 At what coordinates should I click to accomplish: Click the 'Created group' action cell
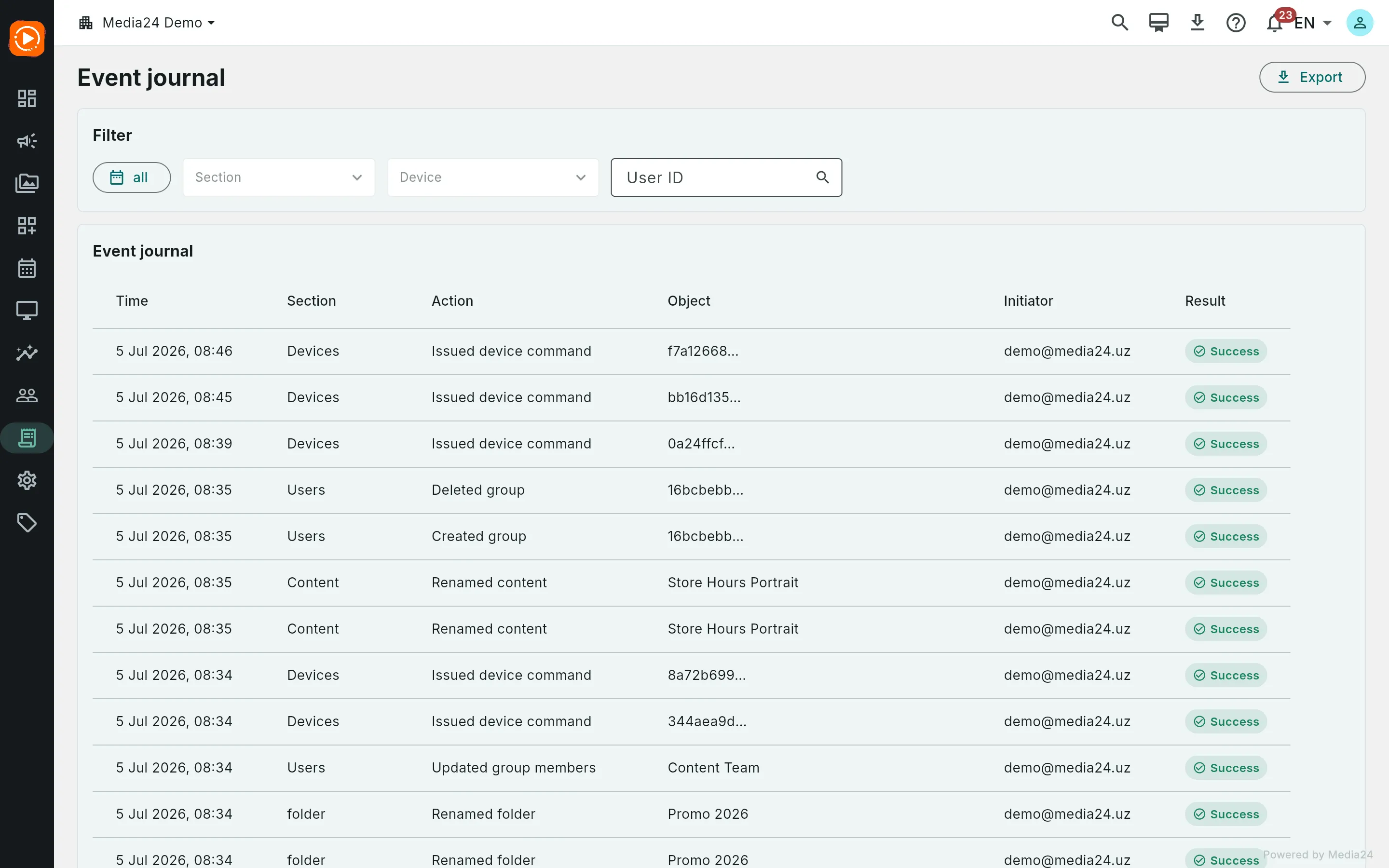(x=479, y=536)
